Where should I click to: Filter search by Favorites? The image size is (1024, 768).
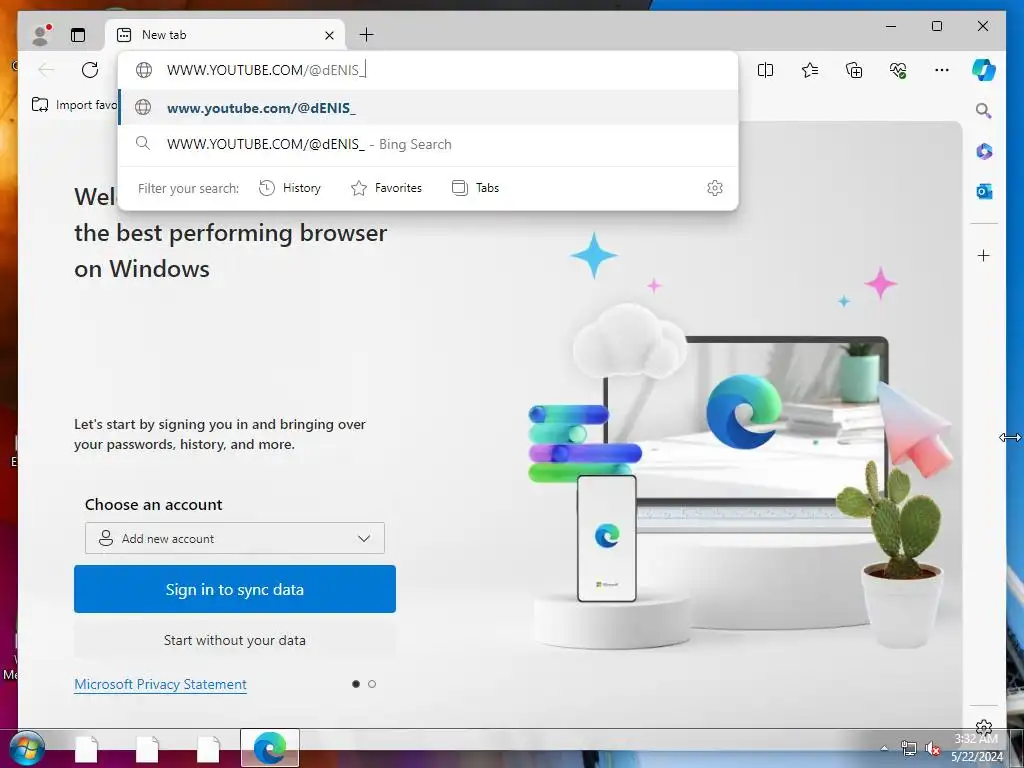387,188
